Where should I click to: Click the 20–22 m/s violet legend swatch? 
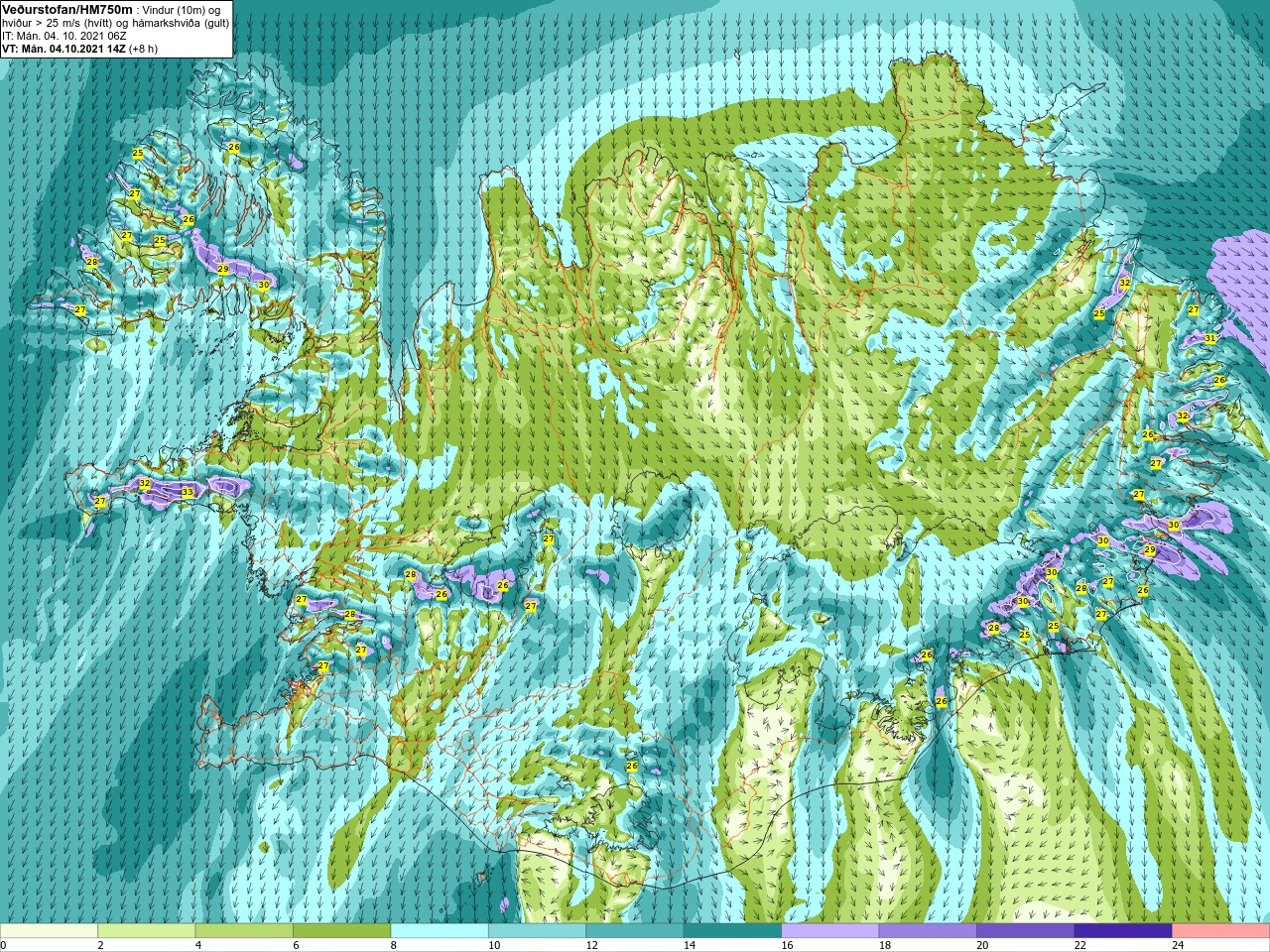1026,931
